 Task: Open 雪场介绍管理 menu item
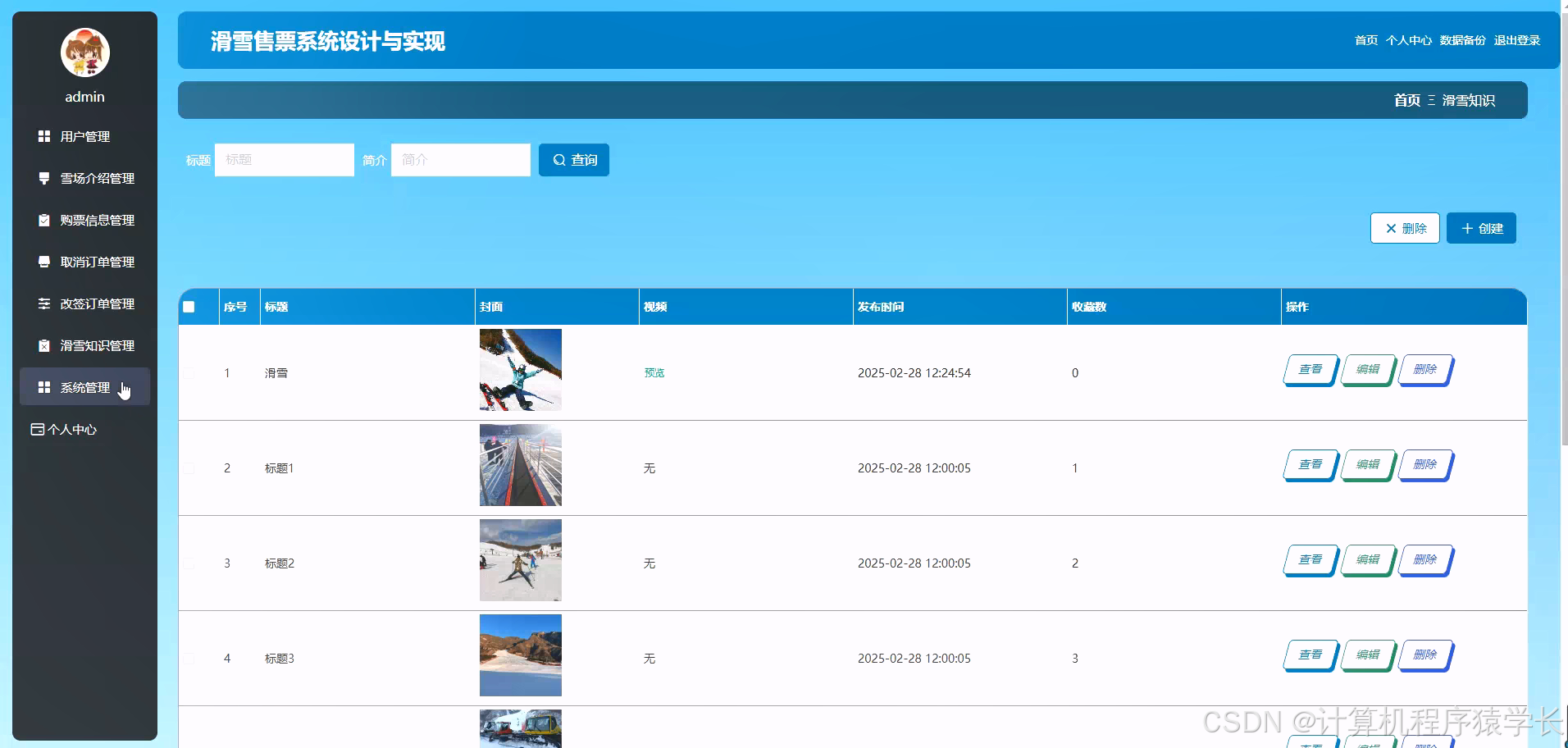tap(84, 178)
